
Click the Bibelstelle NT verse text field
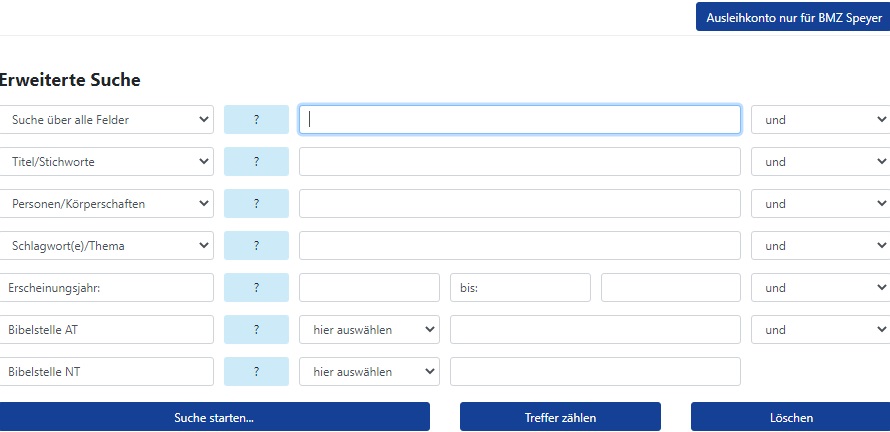pyautogui.click(x=595, y=372)
